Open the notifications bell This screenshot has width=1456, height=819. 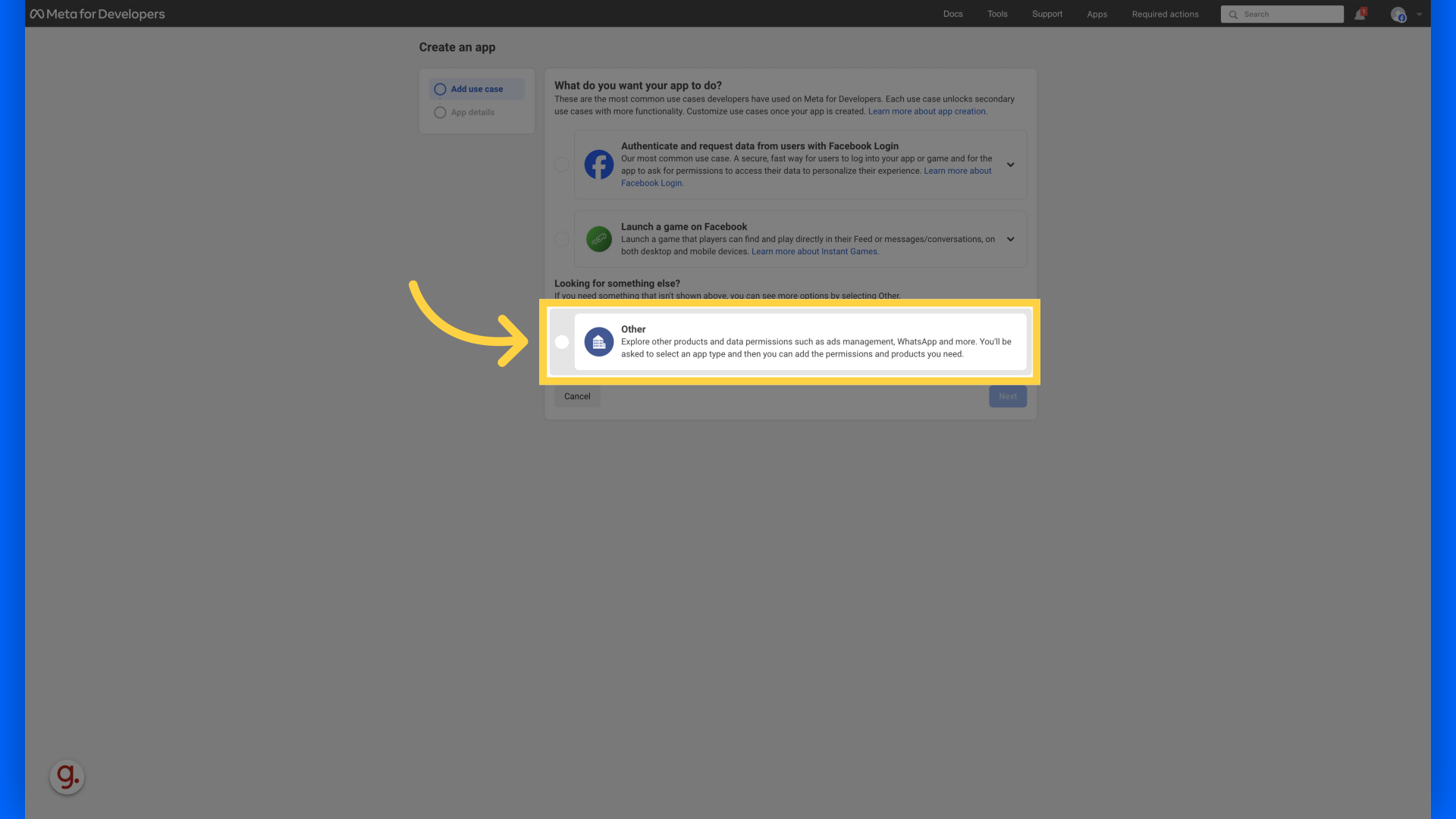1360,14
